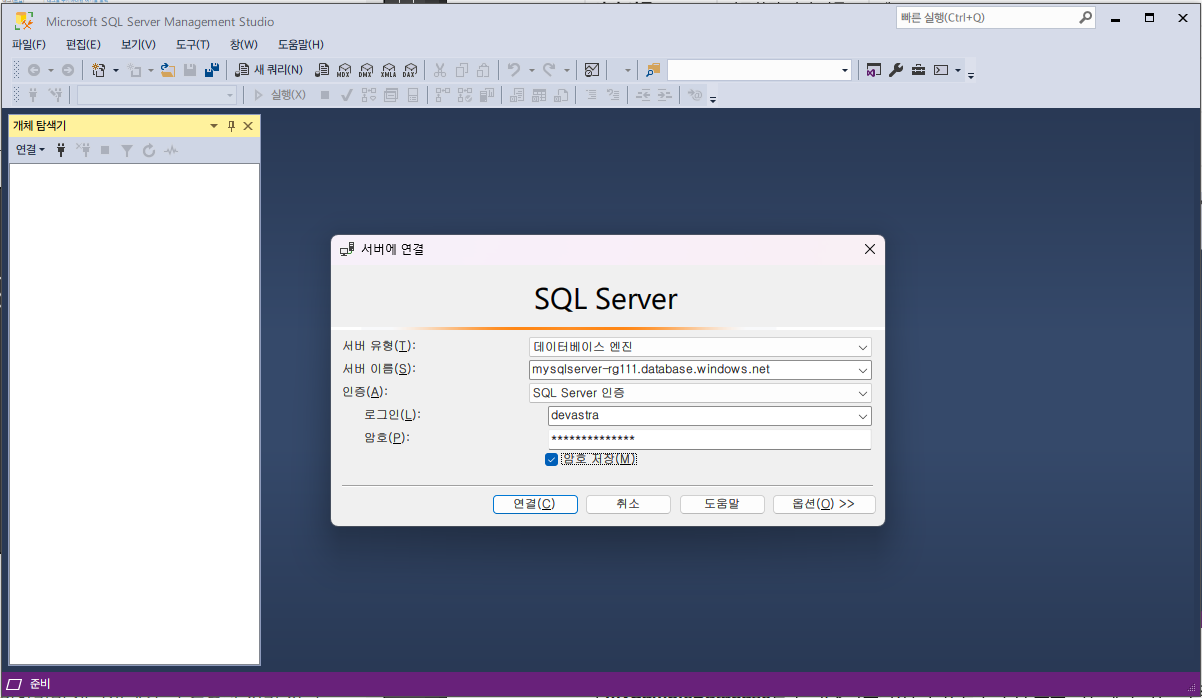Open a DMX query icon

pyautogui.click(x=366, y=70)
